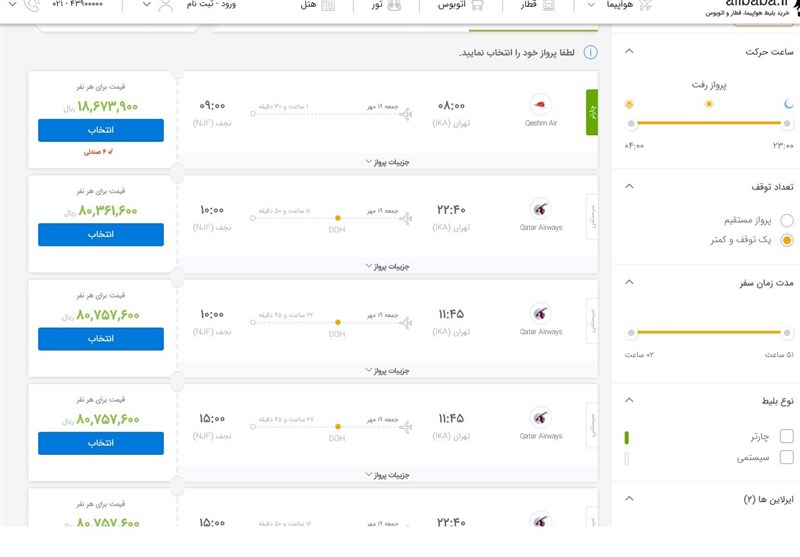Collapse the number of stops (تعداد توقف) section
800x557 pixels.
(x=628, y=187)
